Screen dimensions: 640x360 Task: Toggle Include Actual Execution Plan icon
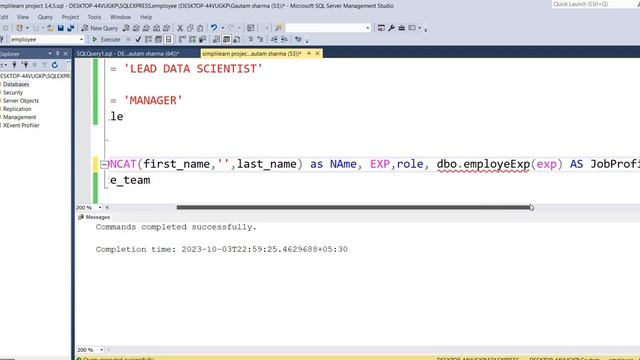pos(182,40)
